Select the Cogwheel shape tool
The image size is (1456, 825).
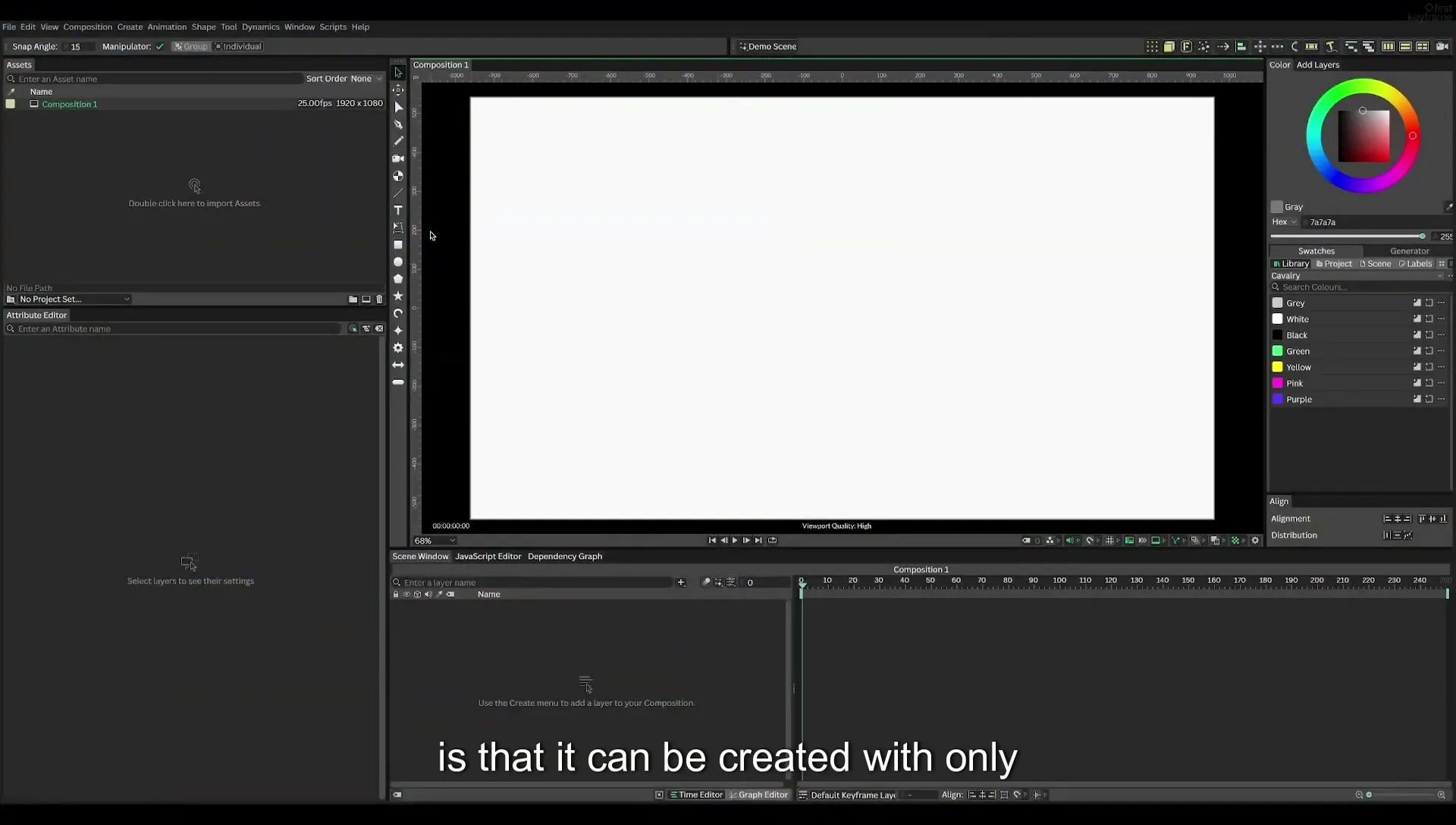[398, 347]
